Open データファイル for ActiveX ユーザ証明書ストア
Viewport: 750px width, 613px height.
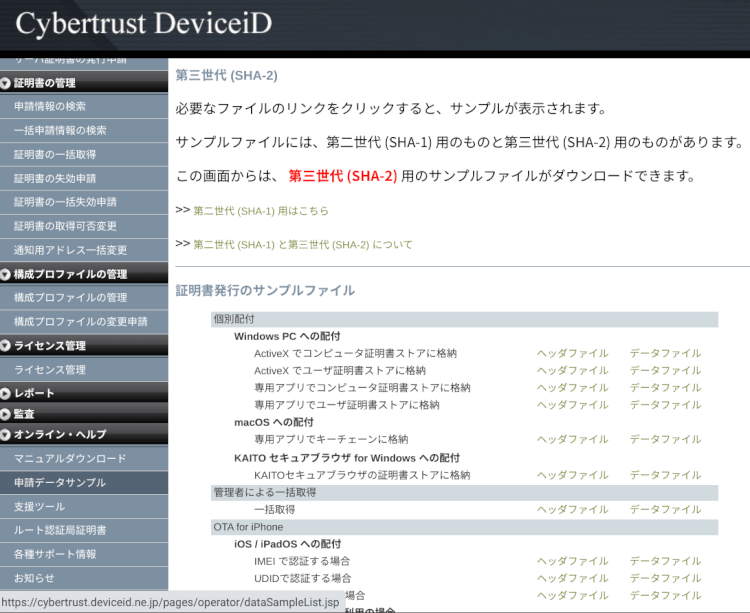pyautogui.click(x=665, y=371)
